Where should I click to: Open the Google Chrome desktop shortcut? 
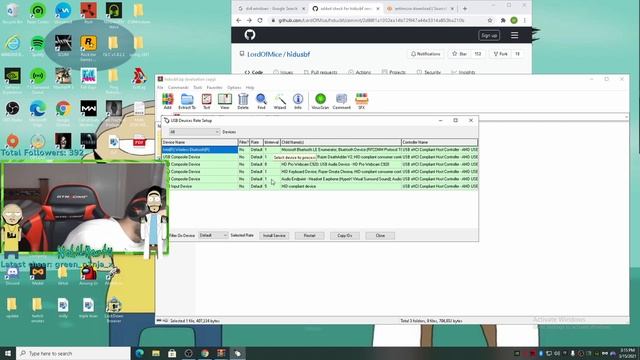[x=63, y=111]
